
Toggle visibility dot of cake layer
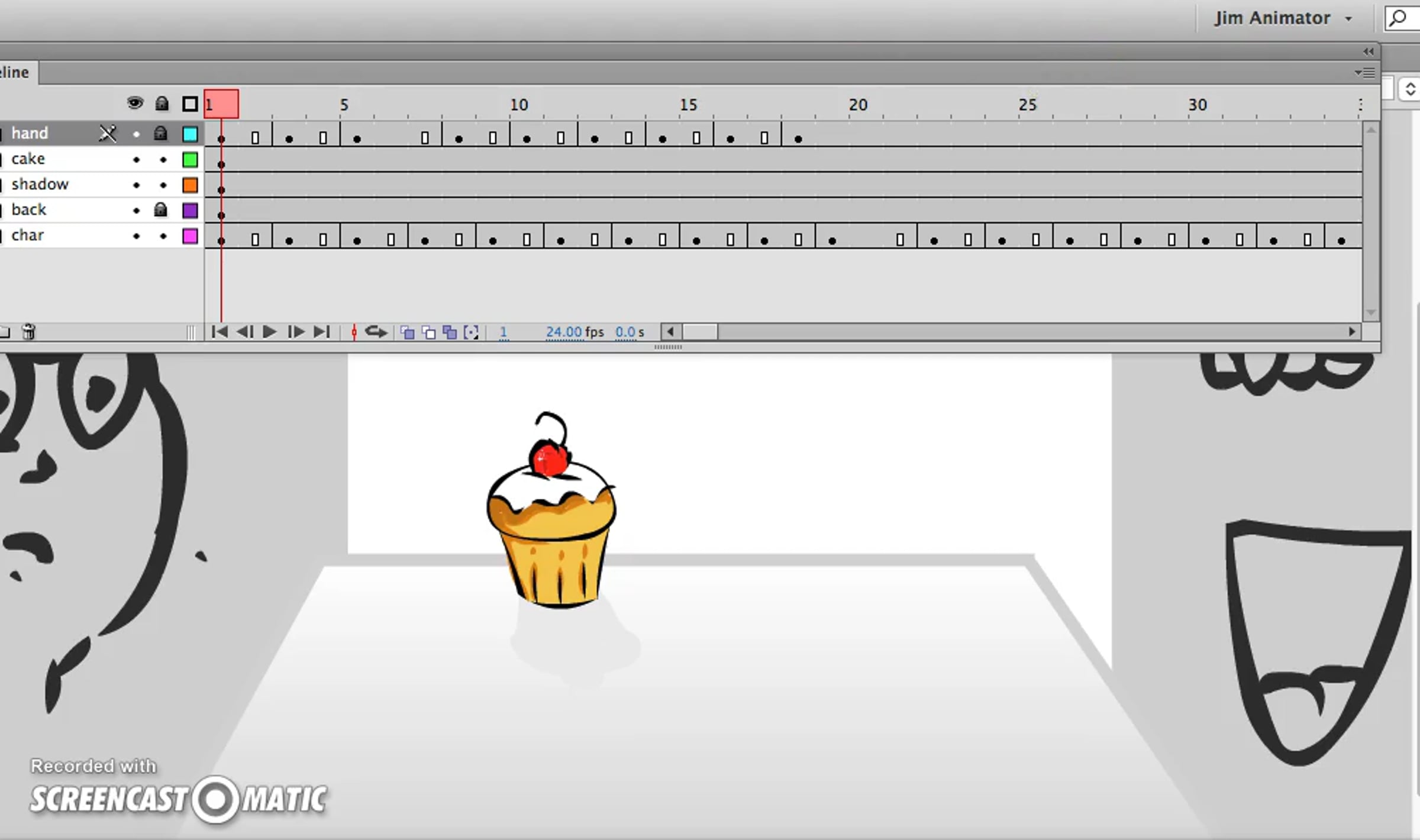[x=137, y=160]
